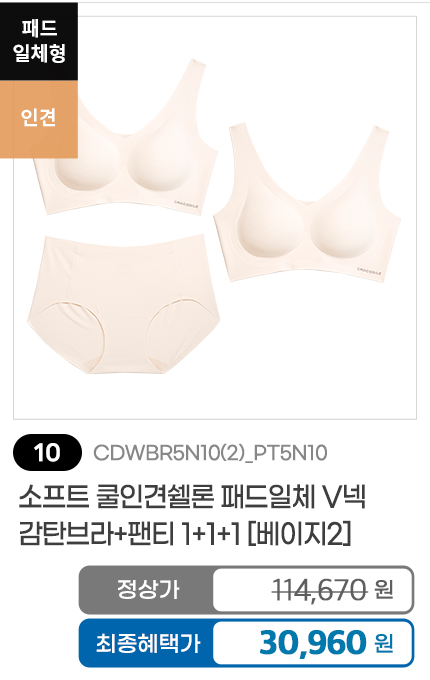This screenshot has height=680, width=430.
Task: Open product title 소프트 쿨인견쉘론 패드일체 V넥
Action: [192, 497]
